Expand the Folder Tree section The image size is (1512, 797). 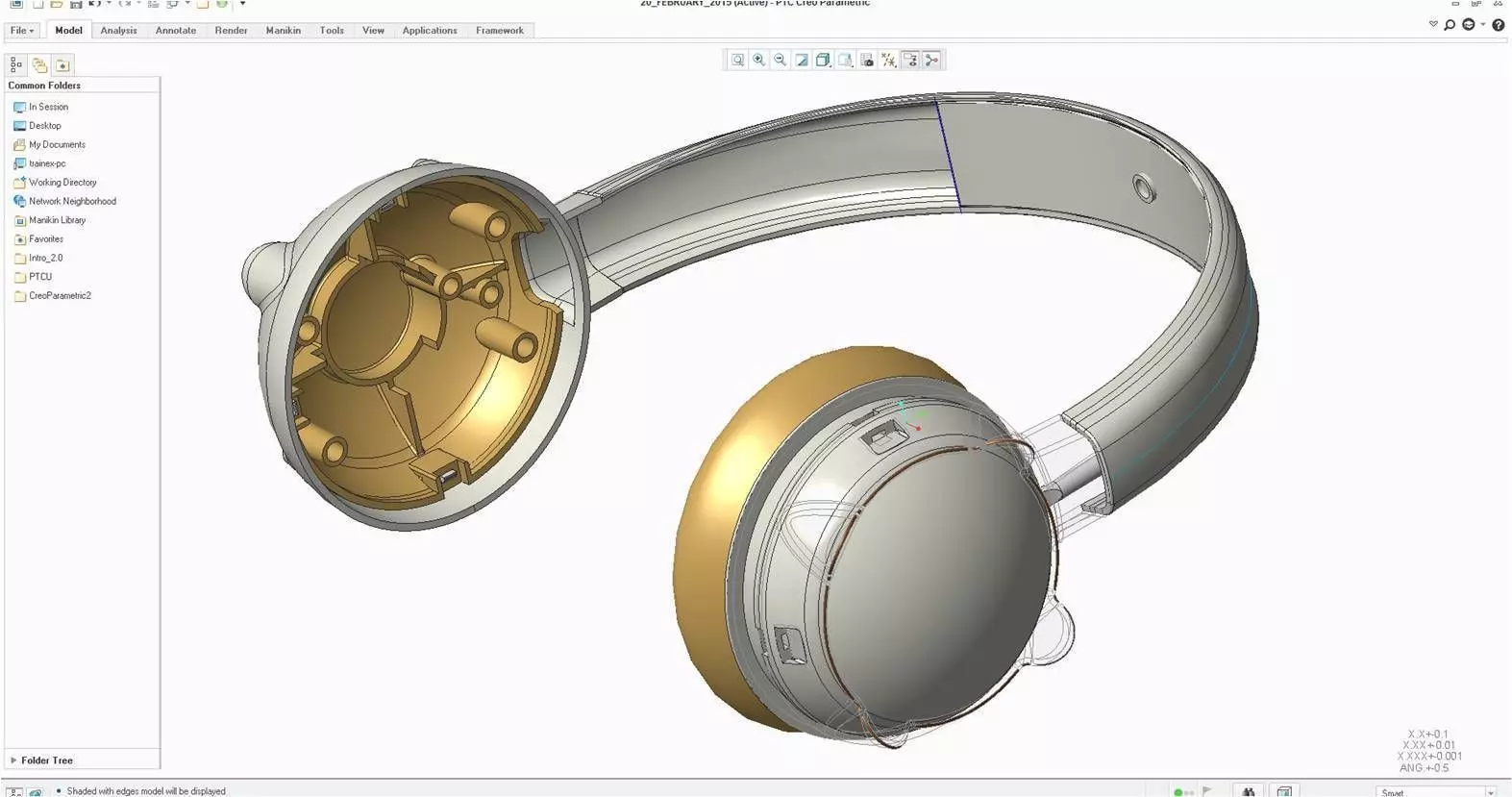point(13,760)
